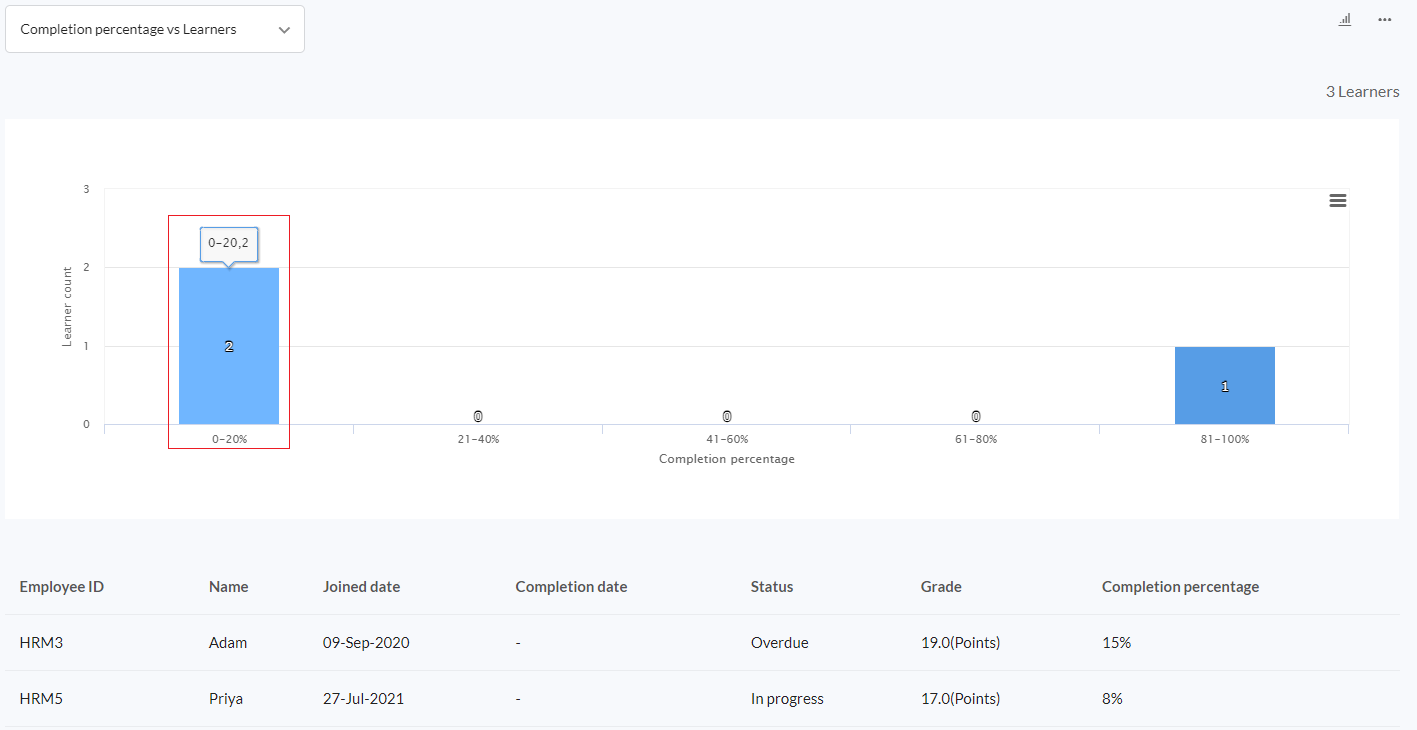Click the 17.0(Points) grade cell
Viewport: 1417px width, 730px height.
[961, 699]
